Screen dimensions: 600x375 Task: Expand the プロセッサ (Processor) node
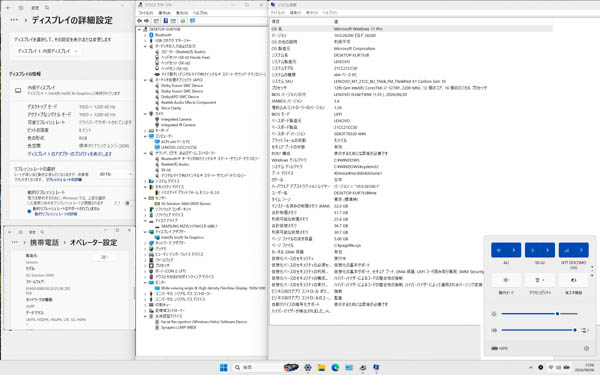(x=145, y=266)
